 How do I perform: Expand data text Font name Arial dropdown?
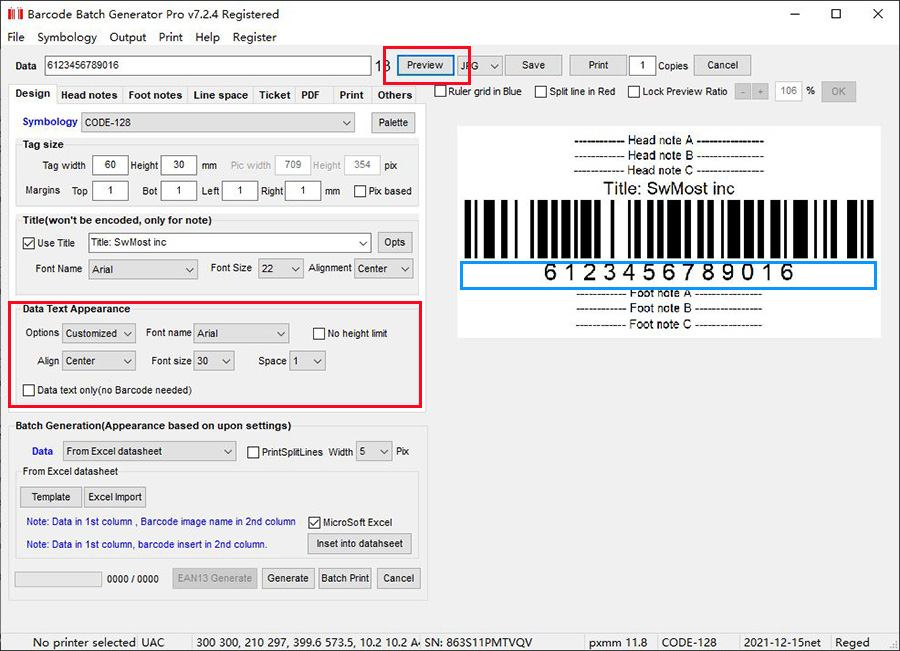[241, 334]
